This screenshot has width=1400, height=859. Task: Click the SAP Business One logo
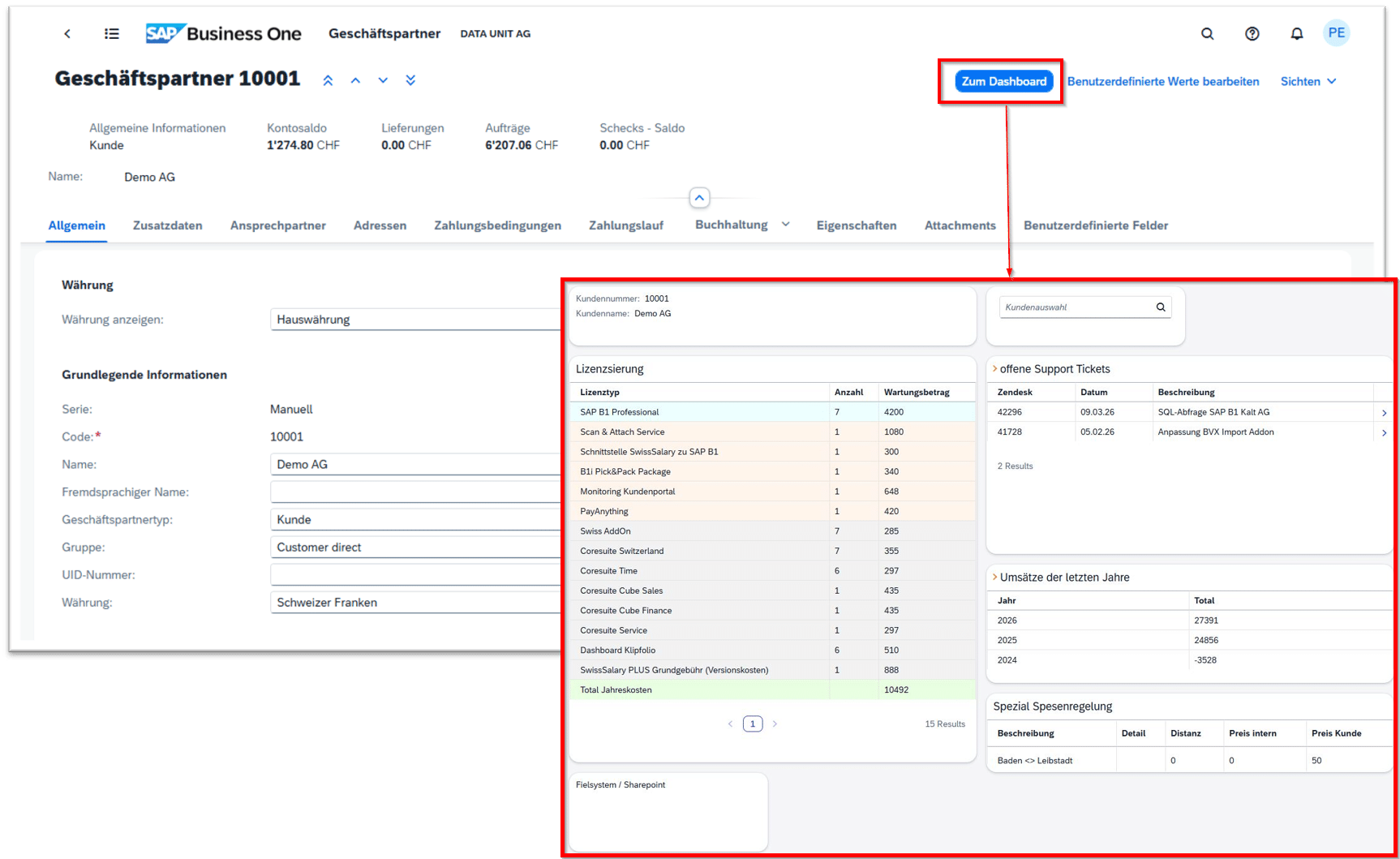223,33
